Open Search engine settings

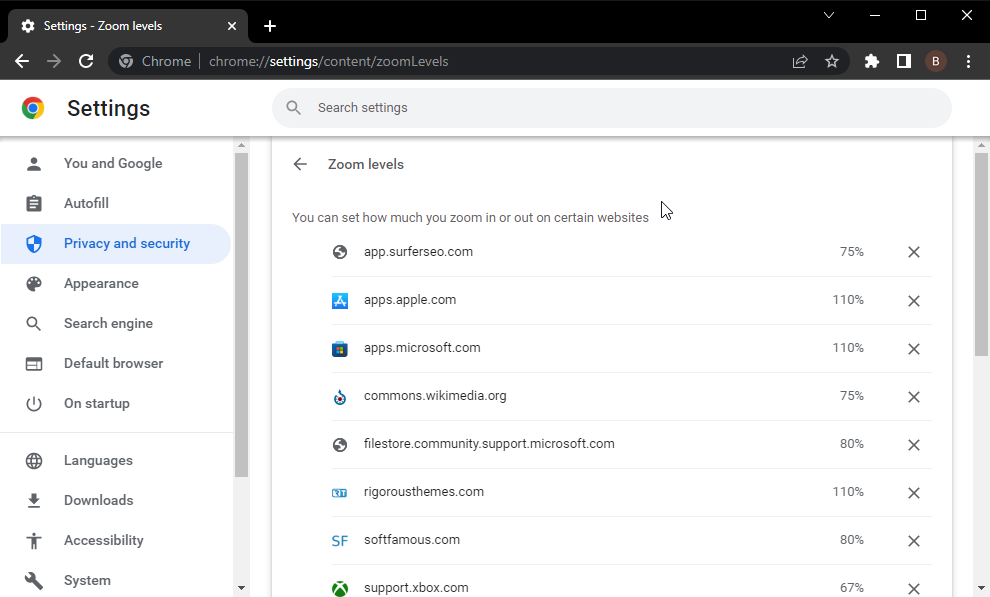[x=116, y=323]
